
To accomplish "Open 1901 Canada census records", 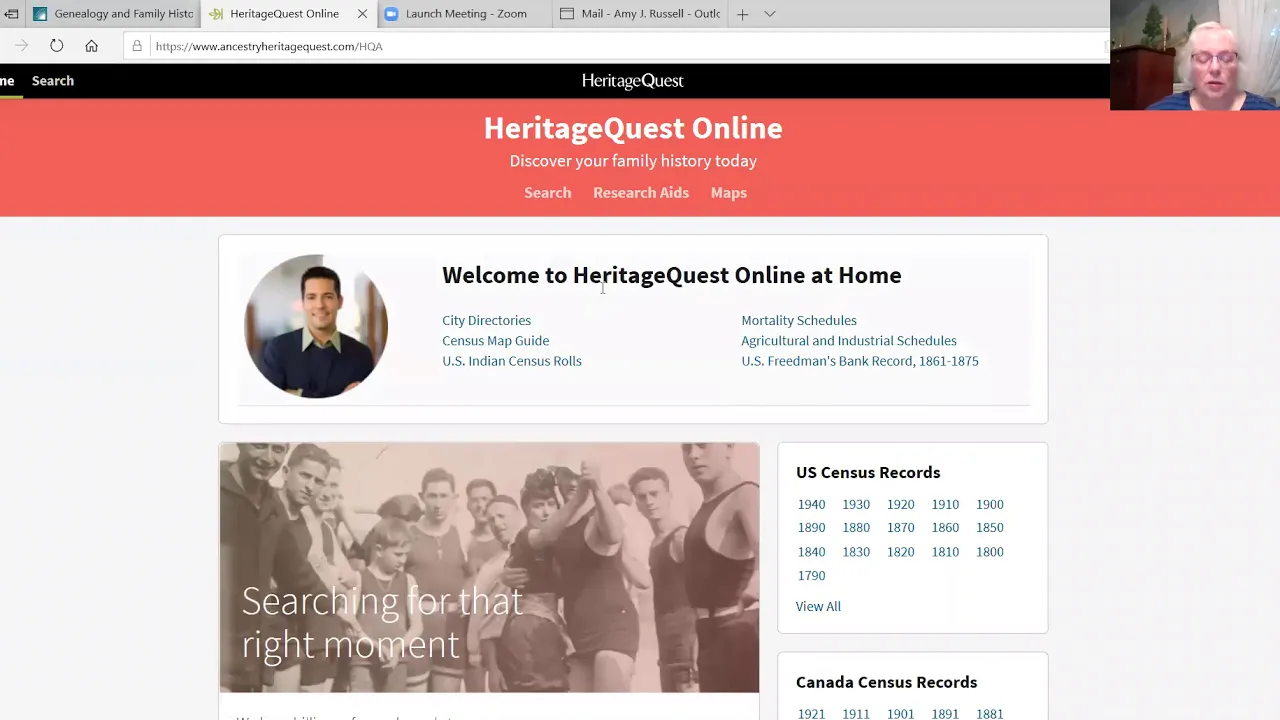I will pyautogui.click(x=901, y=714).
